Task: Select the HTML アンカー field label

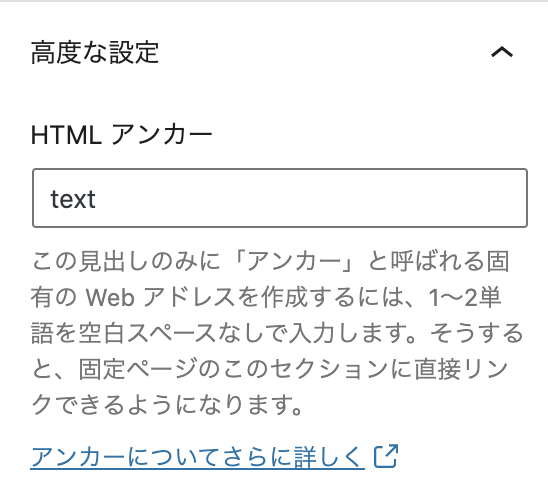Action: coord(122,135)
